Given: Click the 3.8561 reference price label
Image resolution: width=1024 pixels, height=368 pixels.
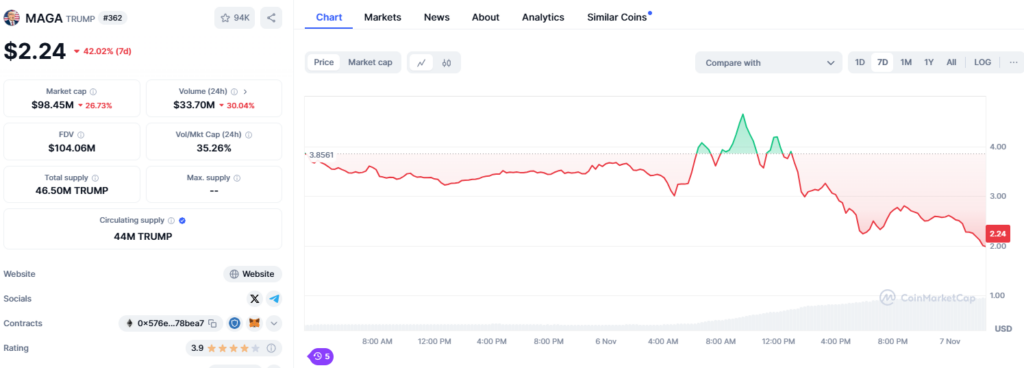Looking at the screenshot, I should pyautogui.click(x=321, y=155).
